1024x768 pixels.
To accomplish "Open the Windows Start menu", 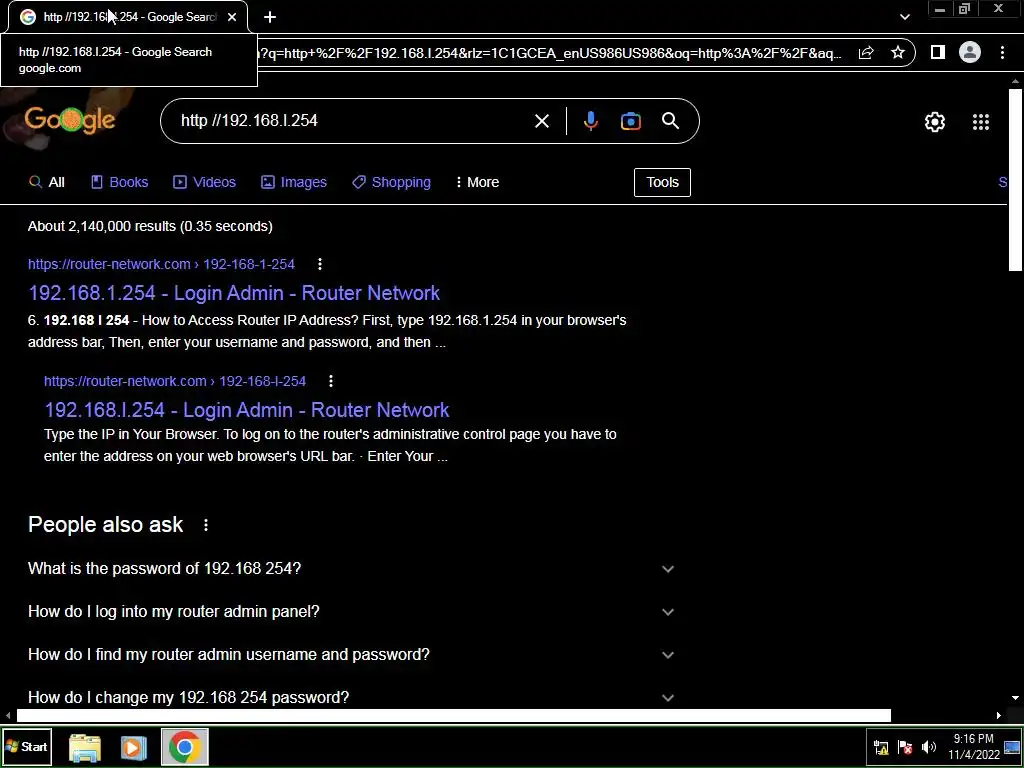I will (x=27, y=746).
